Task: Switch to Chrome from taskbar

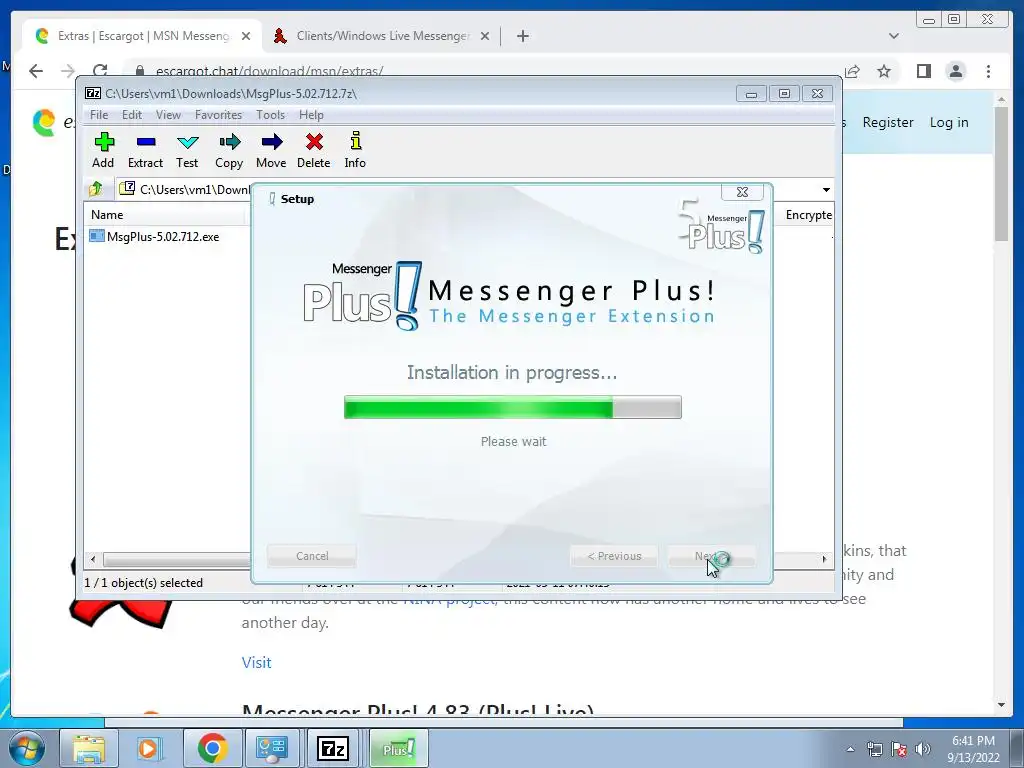Action: pyautogui.click(x=212, y=748)
